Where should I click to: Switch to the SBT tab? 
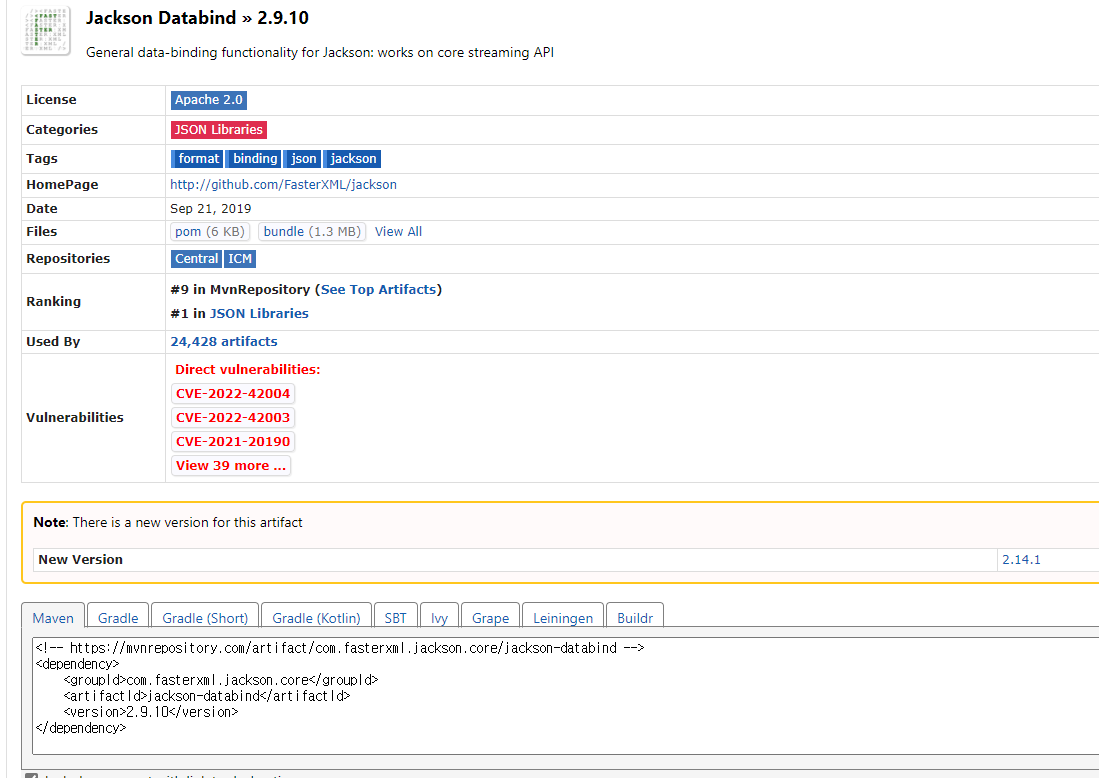click(x=395, y=616)
